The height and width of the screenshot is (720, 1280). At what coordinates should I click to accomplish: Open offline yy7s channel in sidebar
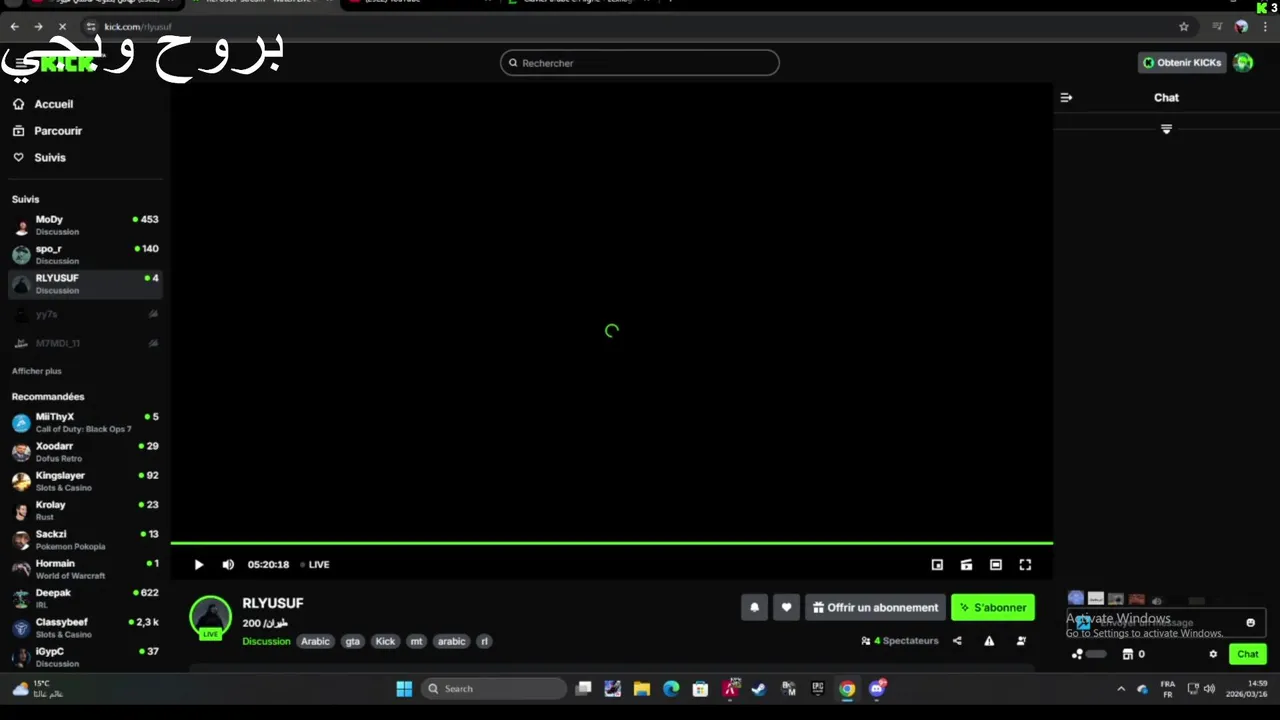tap(85, 314)
